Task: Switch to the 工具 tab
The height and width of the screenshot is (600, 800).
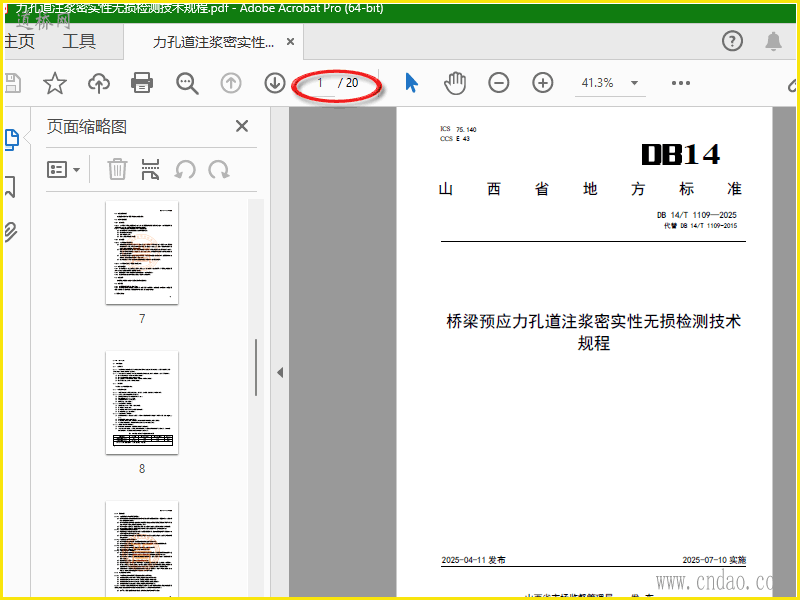Action: point(79,41)
